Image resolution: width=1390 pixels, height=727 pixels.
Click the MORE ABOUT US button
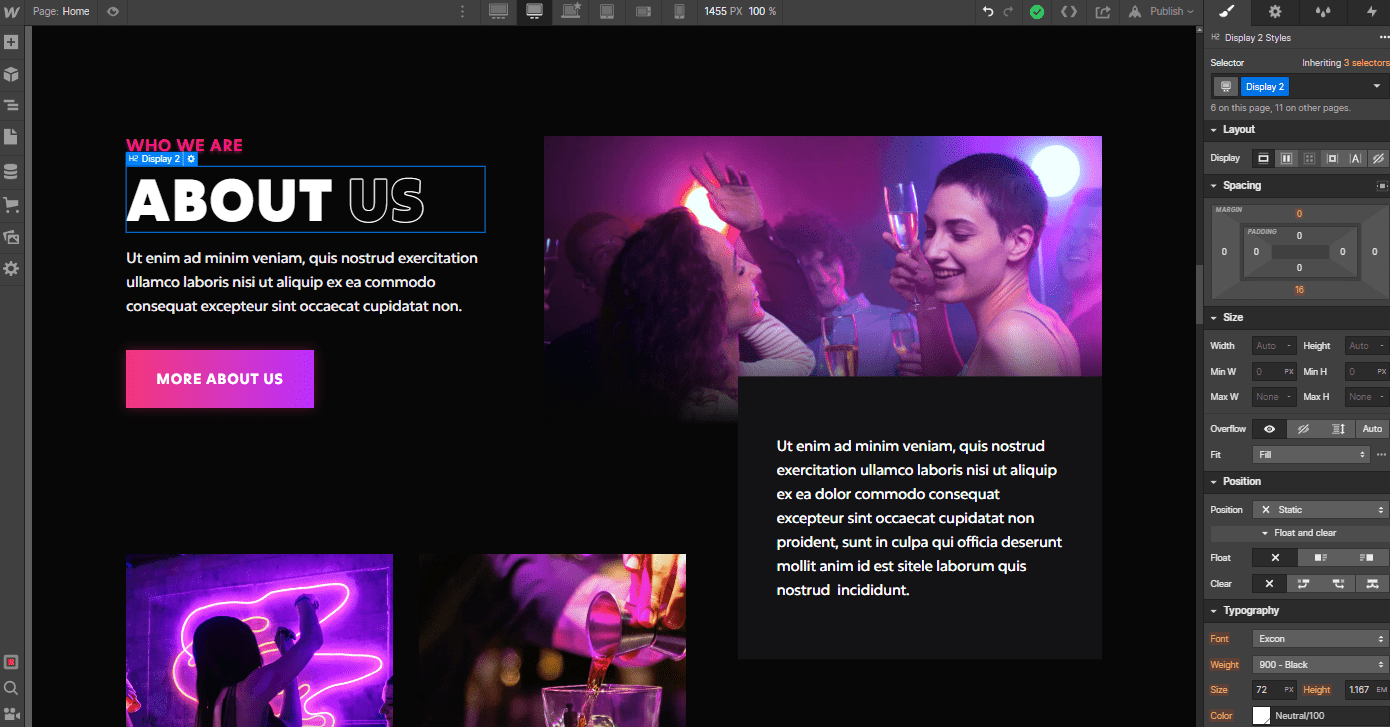pos(220,379)
